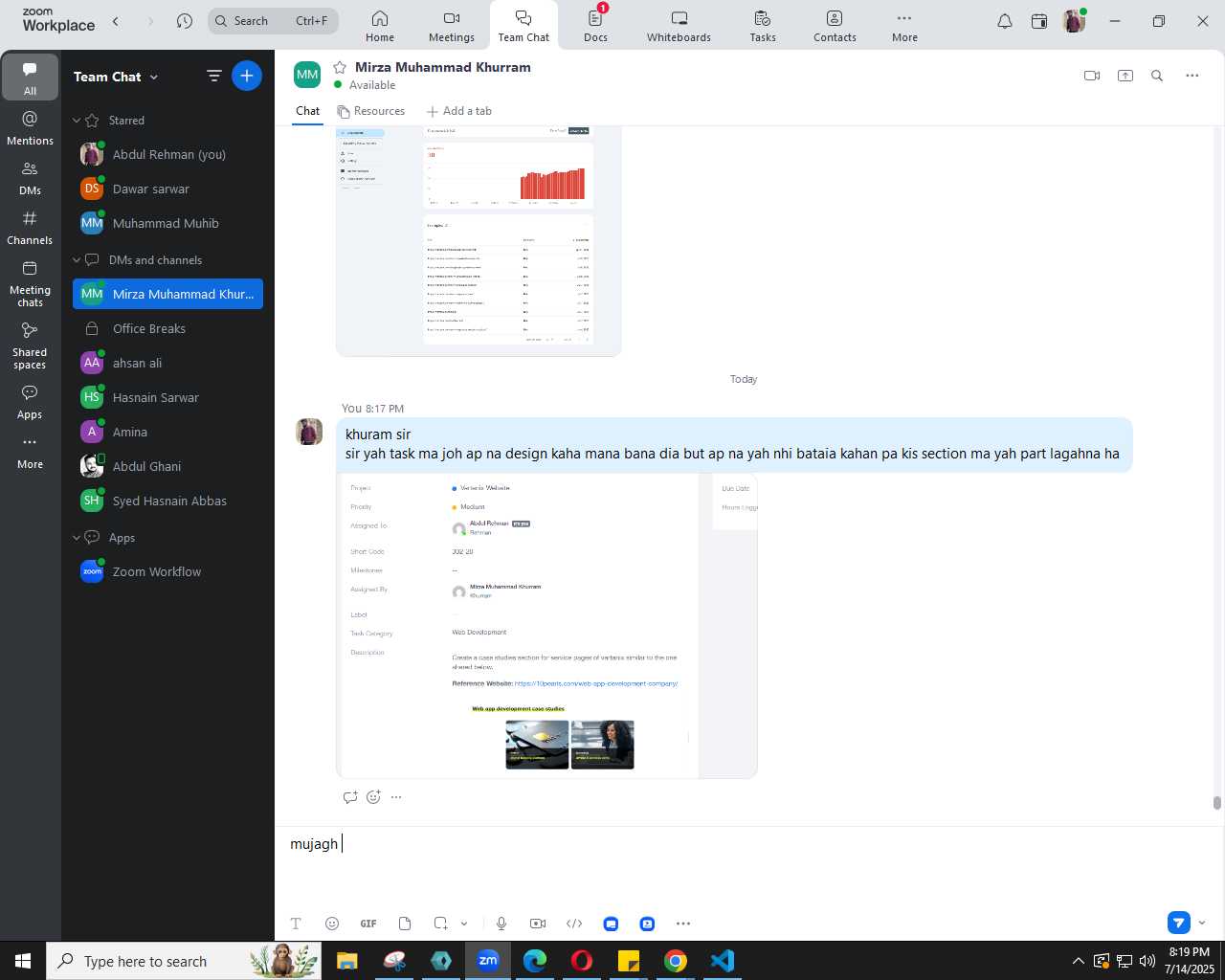
Task: Open chat with Syed Hasnain Abbas
Action: click(167, 501)
